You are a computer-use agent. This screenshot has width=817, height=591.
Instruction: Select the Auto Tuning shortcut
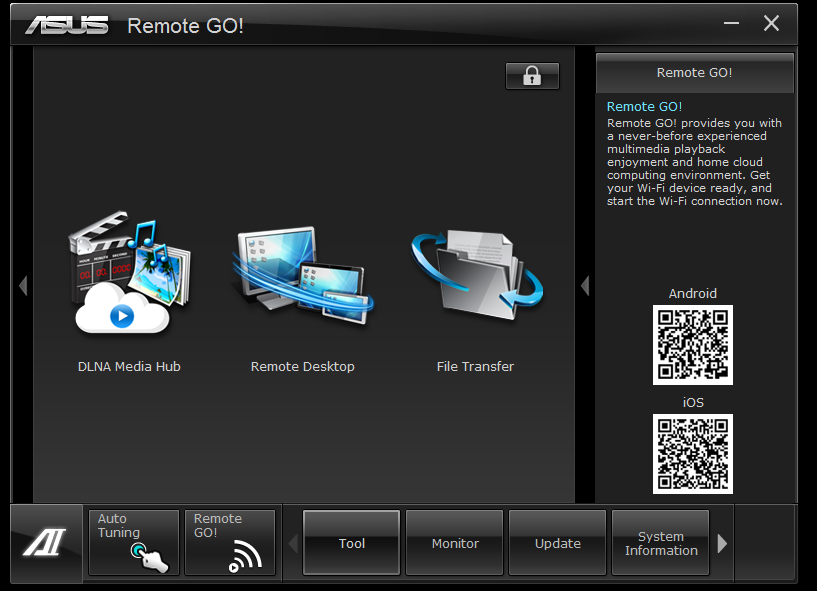point(133,543)
